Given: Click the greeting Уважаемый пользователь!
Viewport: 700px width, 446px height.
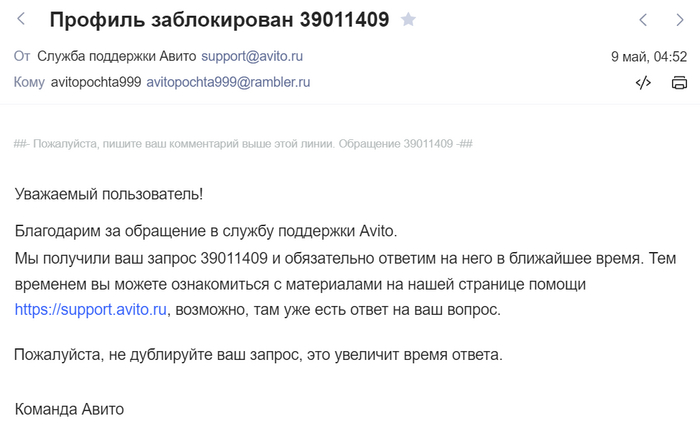Looking at the screenshot, I should [x=109, y=193].
